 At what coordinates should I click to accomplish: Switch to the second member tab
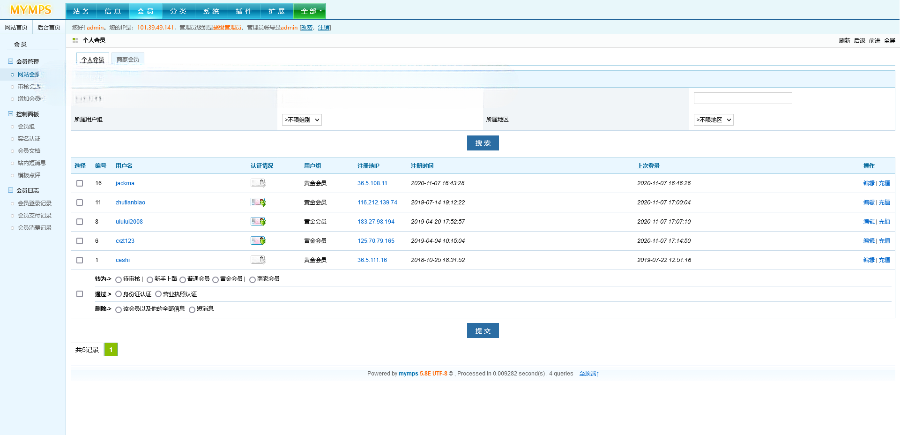click(x=128, y=60)
